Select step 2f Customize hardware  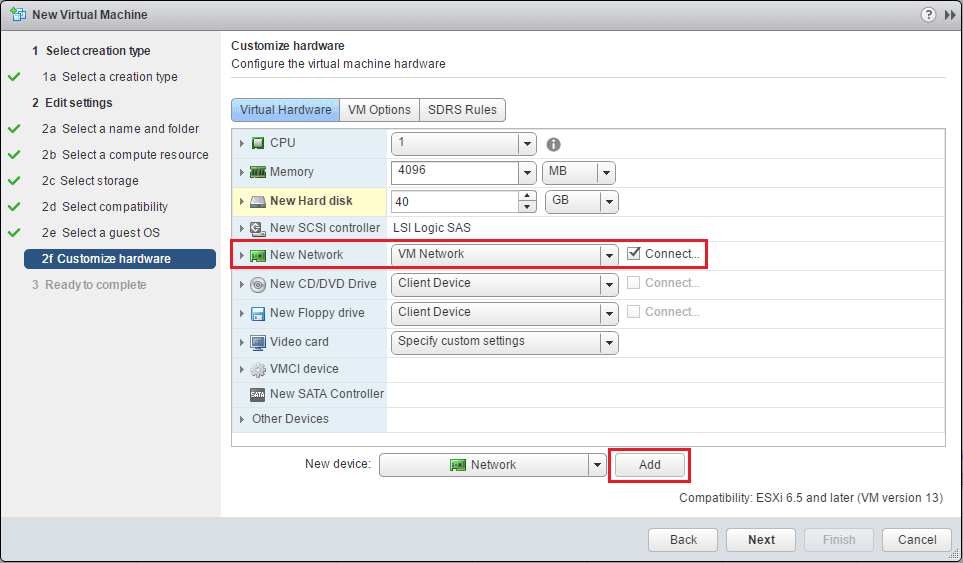pyautogui.click(x=120, y=259)
